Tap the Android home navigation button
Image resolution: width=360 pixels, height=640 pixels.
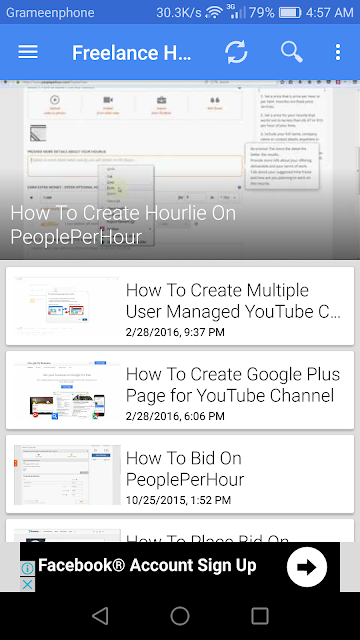tap(180, 616)
